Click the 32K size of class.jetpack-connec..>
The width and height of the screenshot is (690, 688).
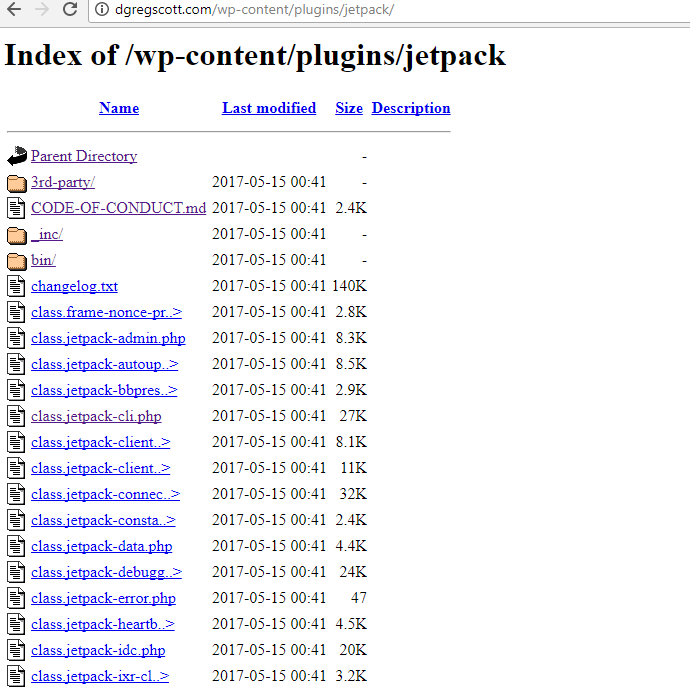[353, 494]
